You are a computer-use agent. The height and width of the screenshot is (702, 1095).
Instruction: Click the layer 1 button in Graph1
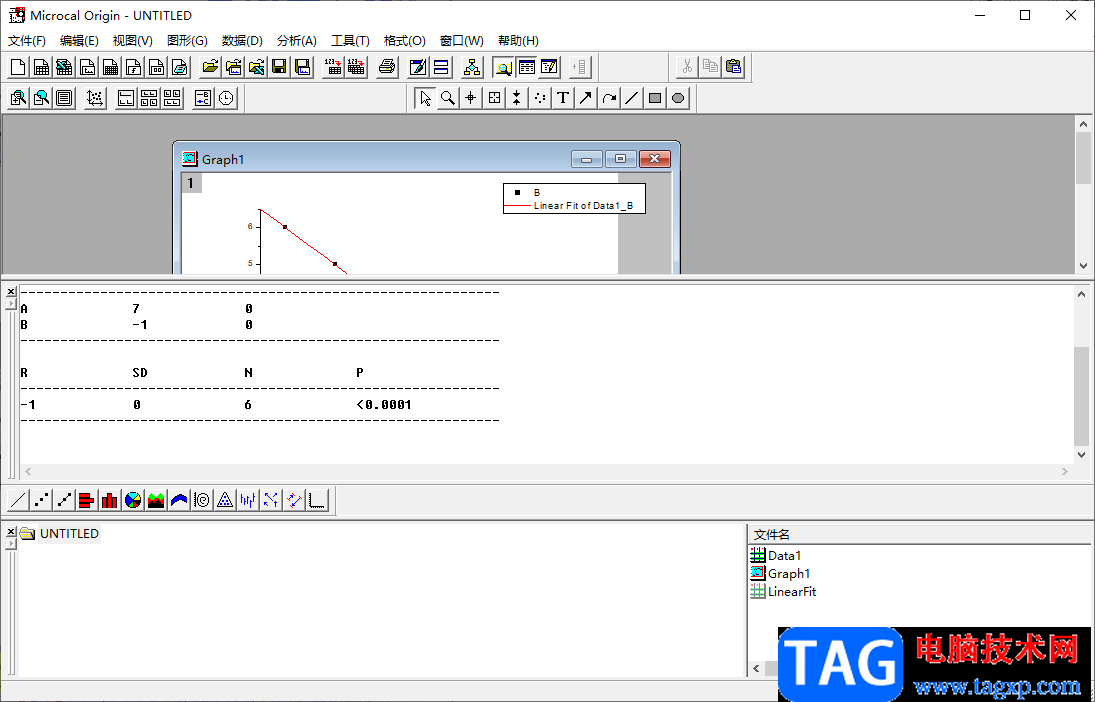pyautogui.click(x=191, y=183)
